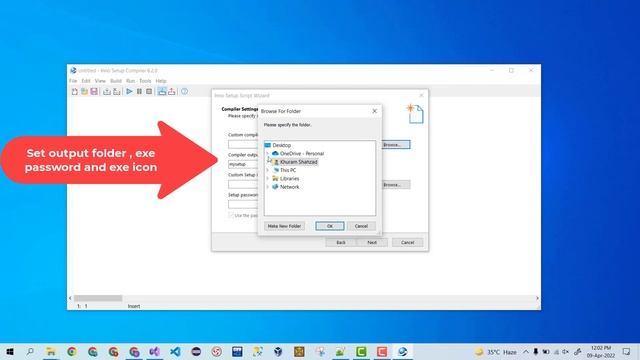Click the Setup password input field
Viewport: 640px width, 360px height.
click(x=243, y=204)
